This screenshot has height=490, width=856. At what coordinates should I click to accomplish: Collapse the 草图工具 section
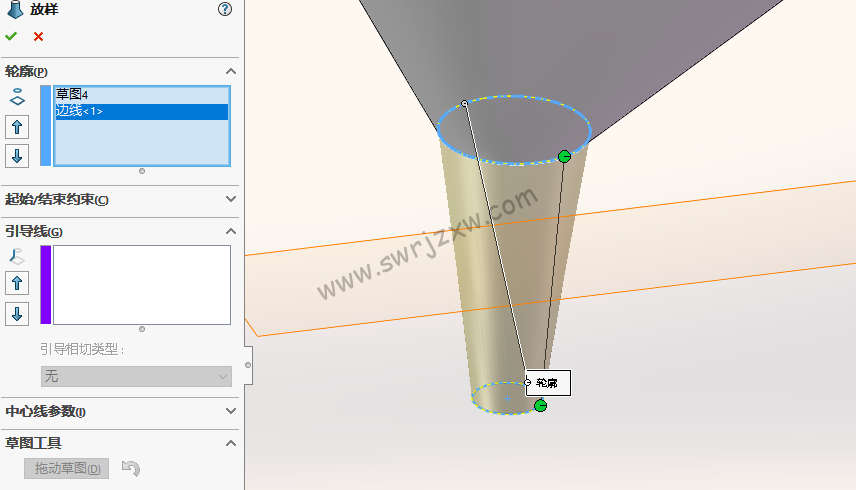click(x=231, y=443)
